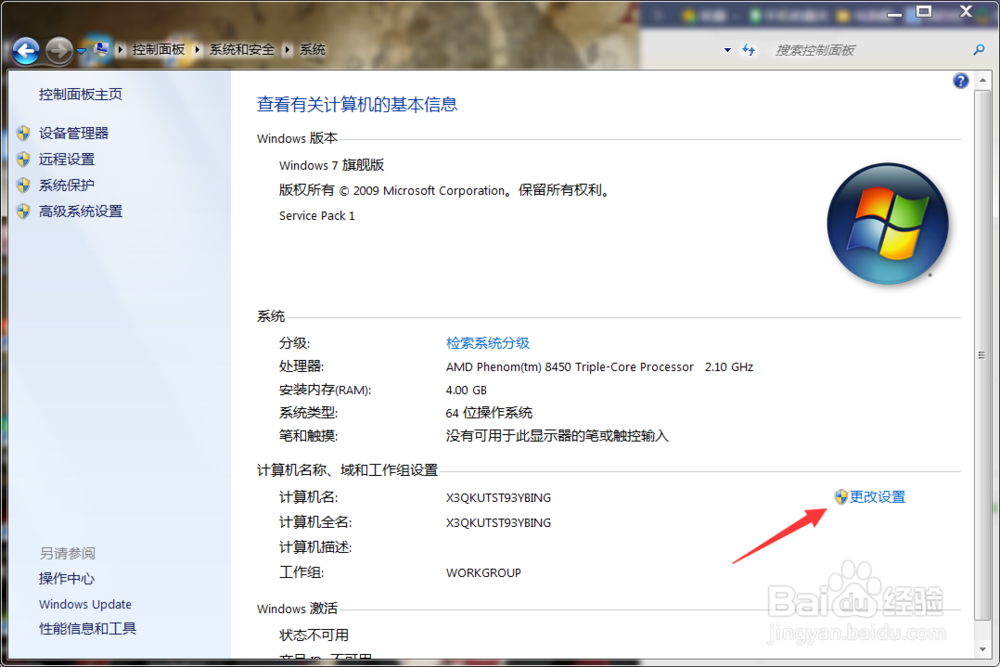This screenshot has width=1000, height=667.
Task: Open 高级系统设置 from the sidebar
Action: coord(80,212)
